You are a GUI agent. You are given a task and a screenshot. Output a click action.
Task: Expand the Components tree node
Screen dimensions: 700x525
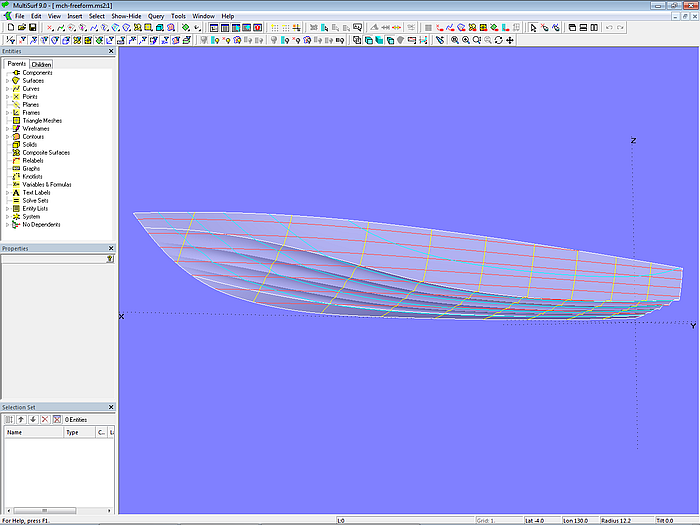click(x=7, y=73)
